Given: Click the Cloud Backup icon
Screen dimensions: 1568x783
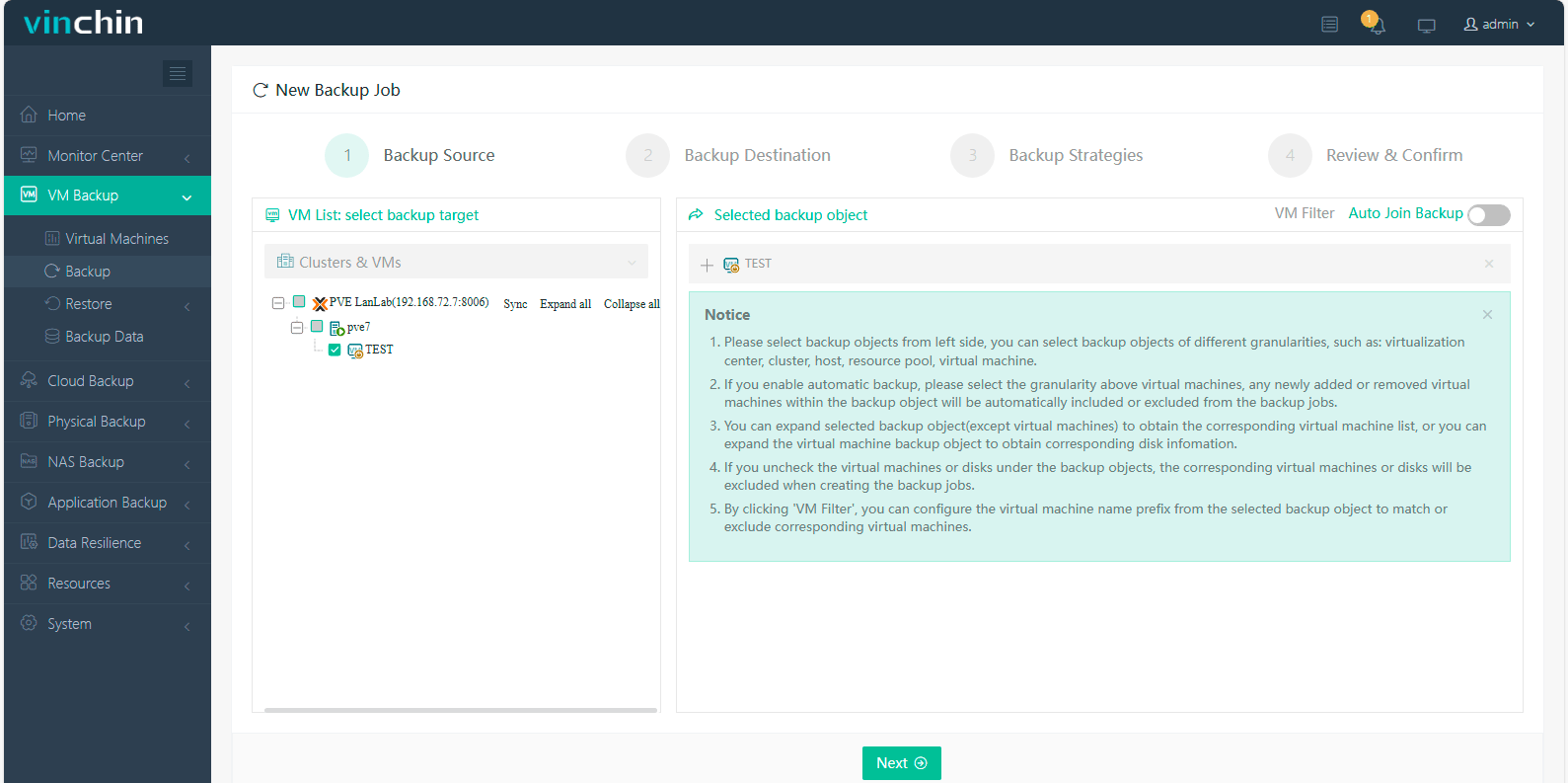Looking at the screenshot, I should pos(29,380).
